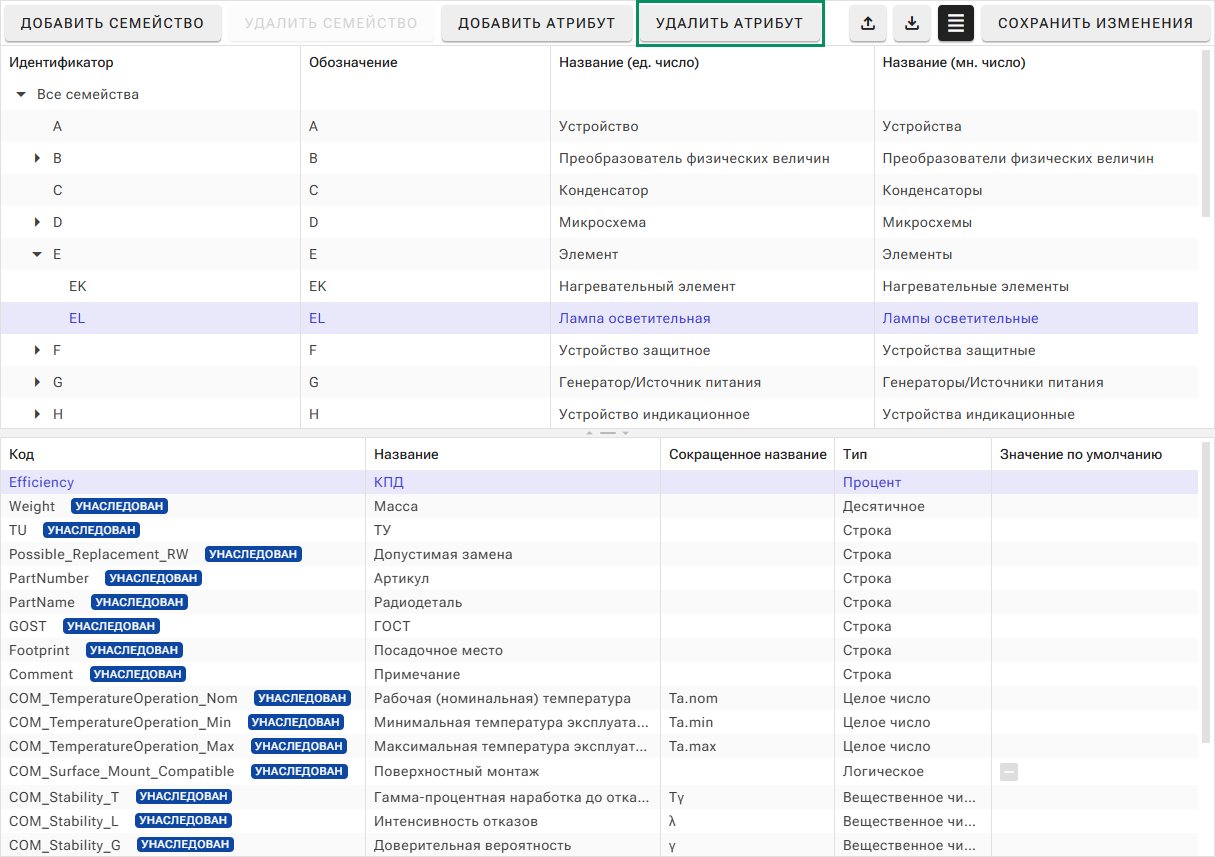
Task: Save changes with 'Сохранить изменения'
Action: pyautogui.click(x=1095, y=23)
